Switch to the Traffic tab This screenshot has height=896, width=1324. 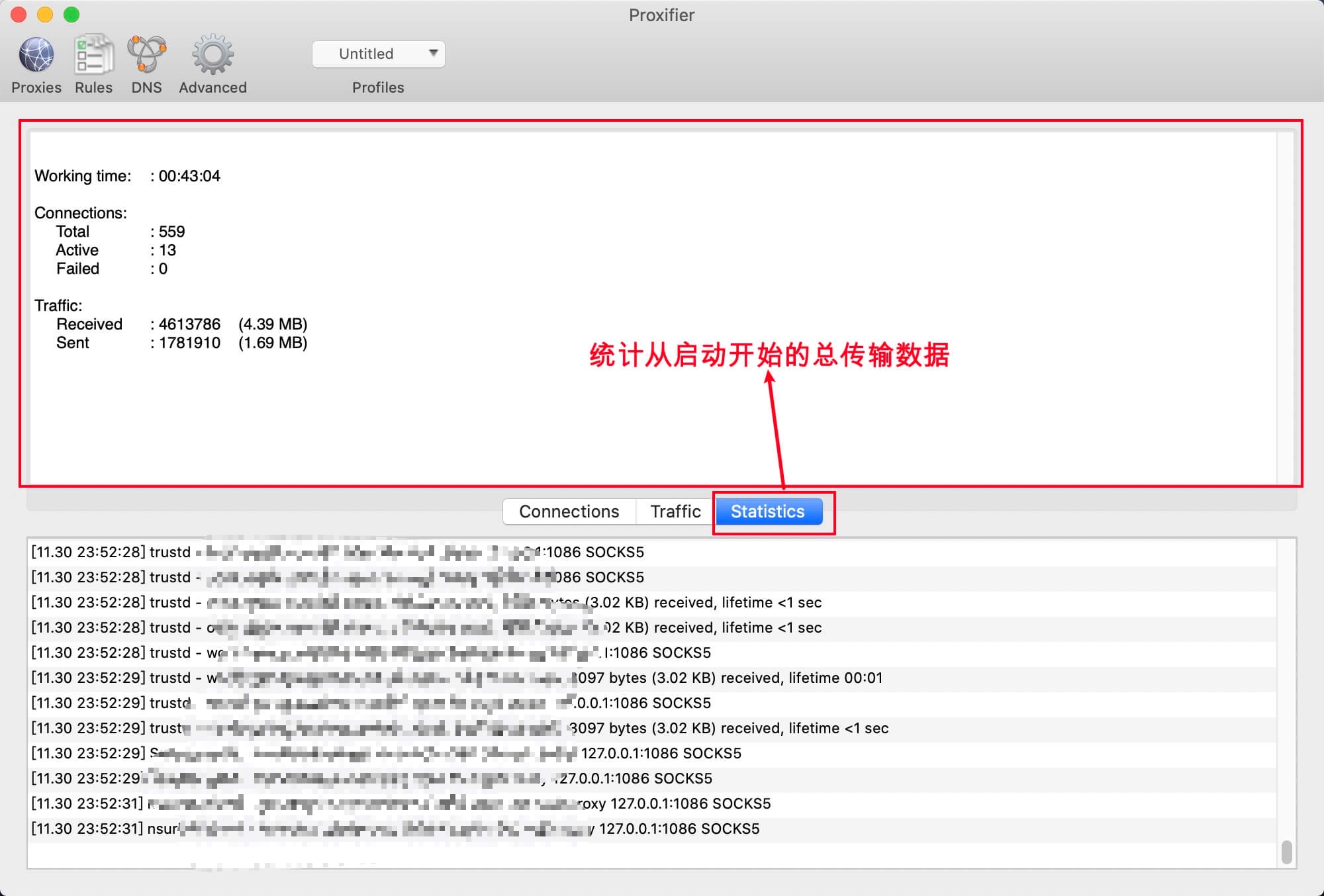[675, 512]
